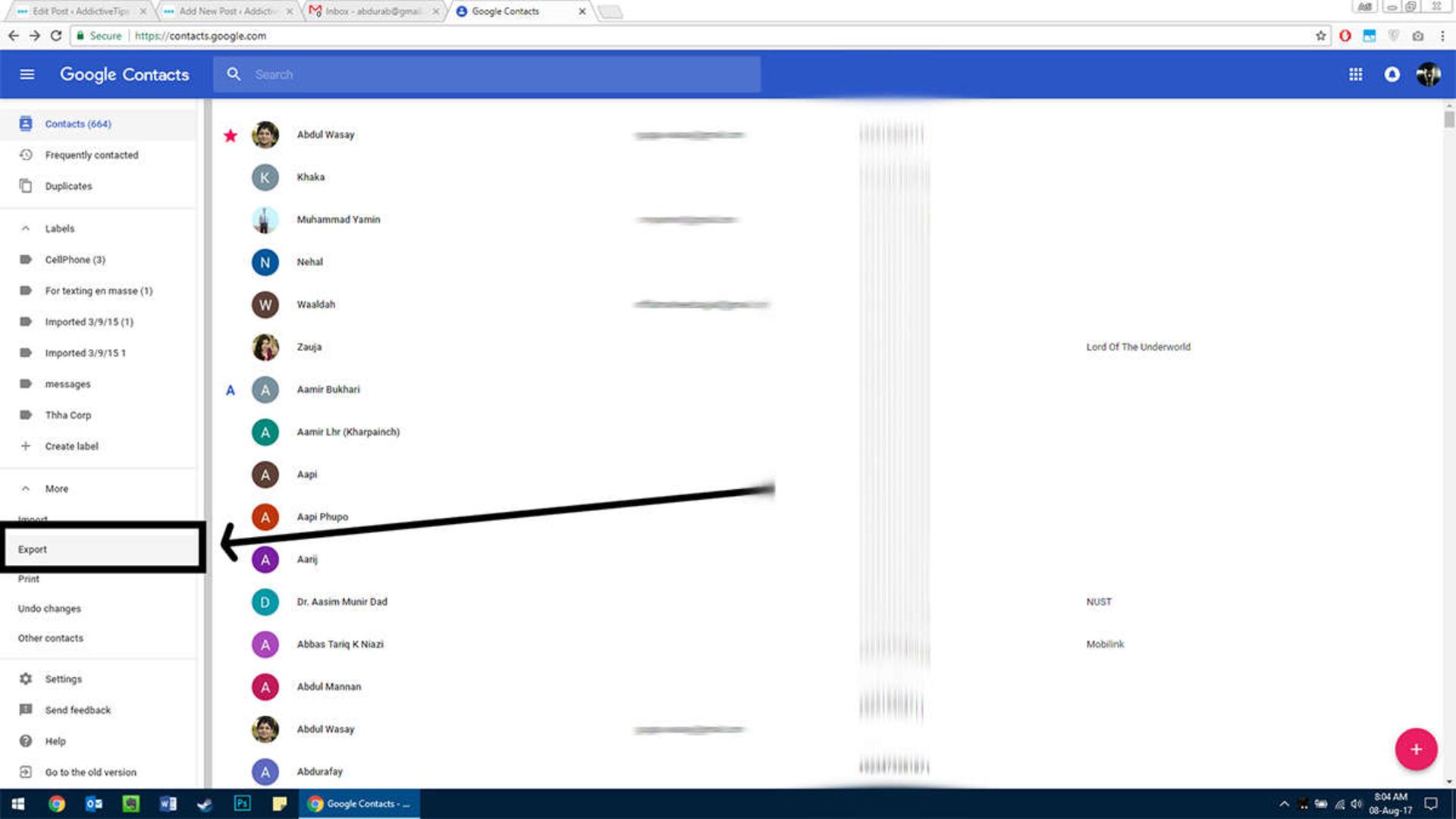Go to the old version link

(x=90, y=772)
